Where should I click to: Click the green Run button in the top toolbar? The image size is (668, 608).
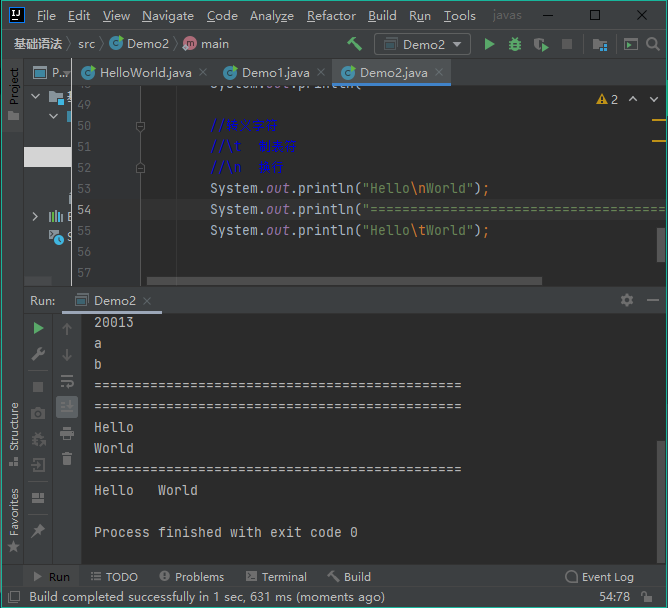[x=489, y=44]
